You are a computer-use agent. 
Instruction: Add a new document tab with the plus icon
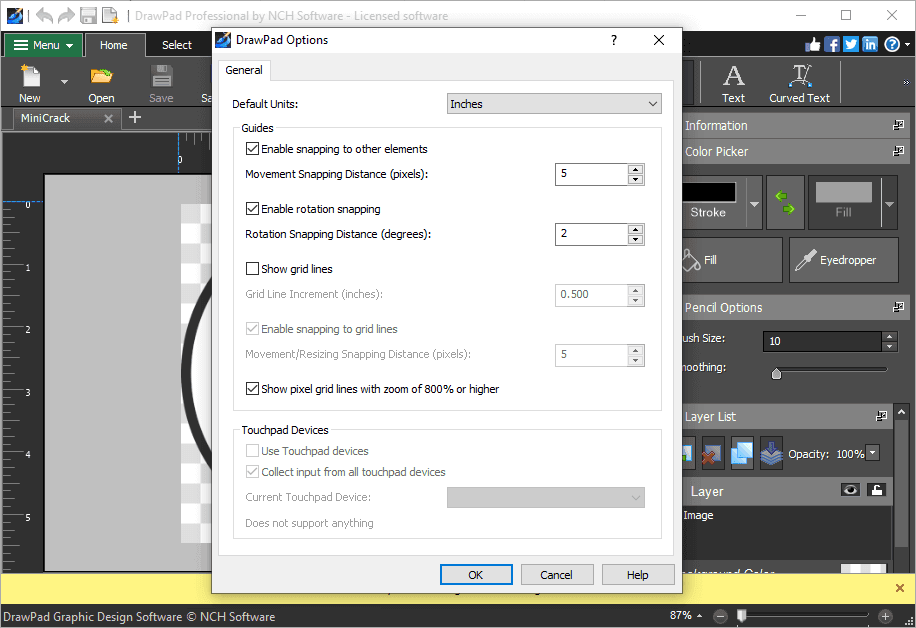pos(135,117)
